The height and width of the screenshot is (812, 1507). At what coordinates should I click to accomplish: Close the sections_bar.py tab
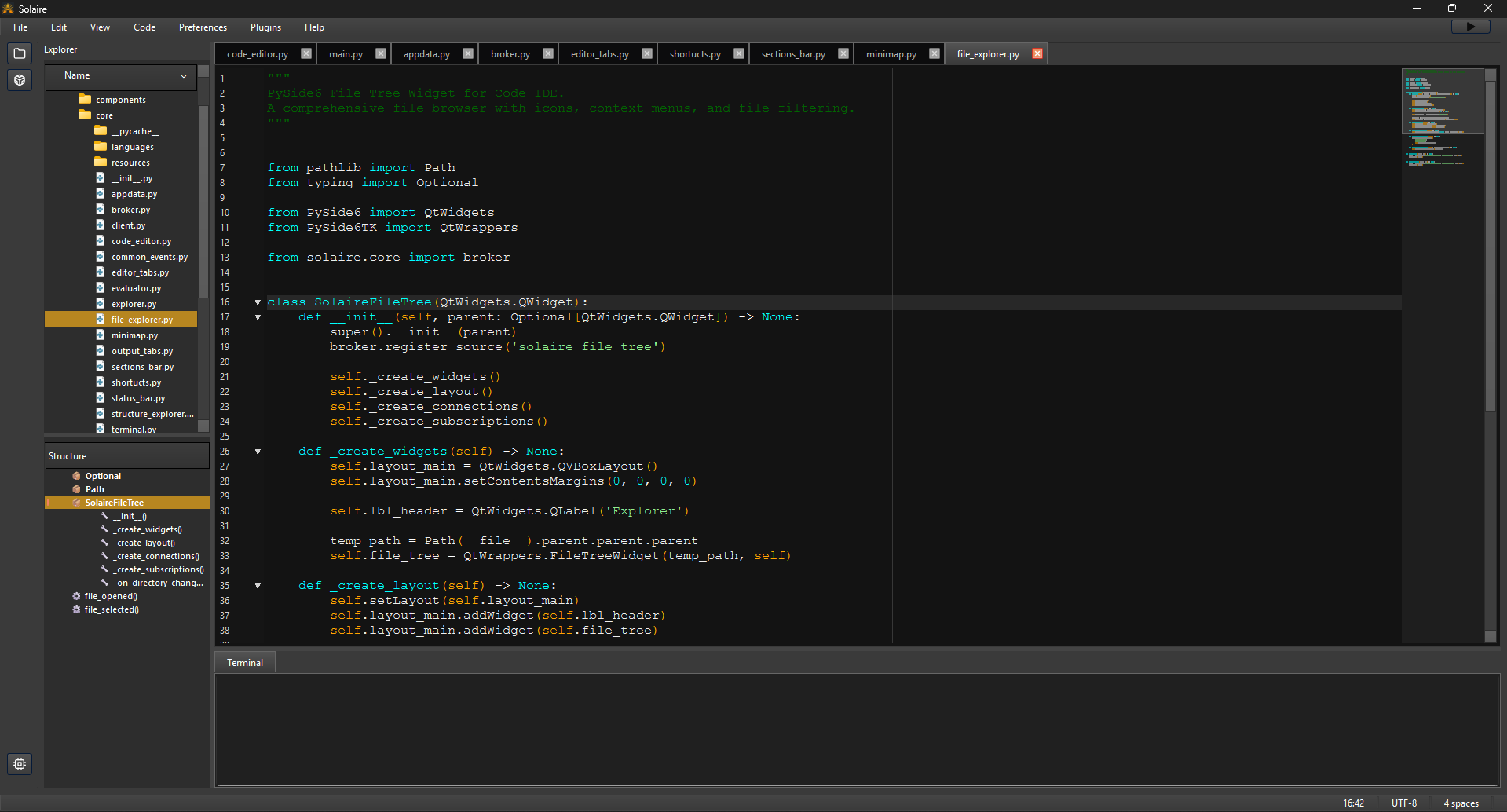click(843, 53)
